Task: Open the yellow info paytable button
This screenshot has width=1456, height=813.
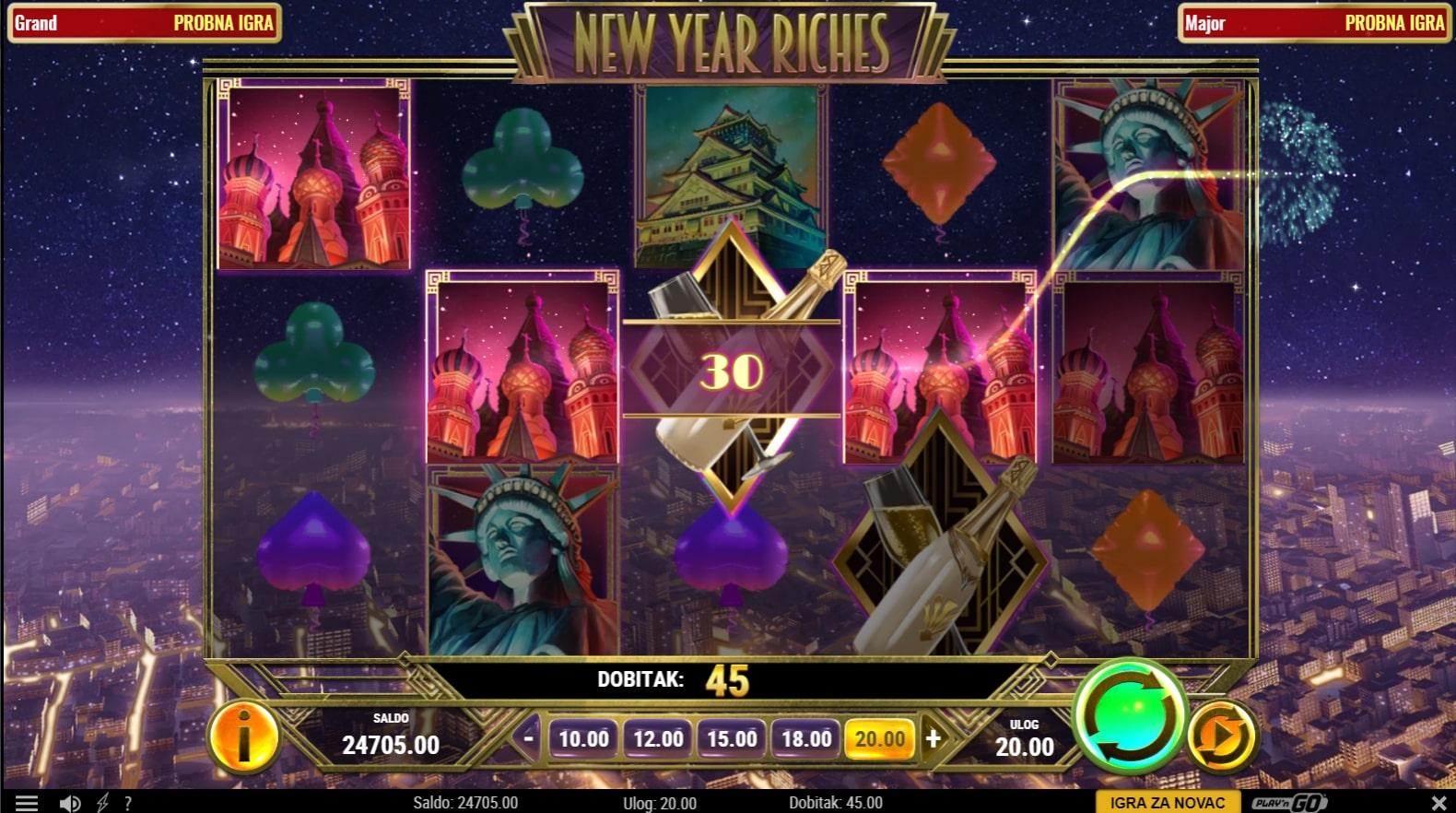Action: [243, 736]
